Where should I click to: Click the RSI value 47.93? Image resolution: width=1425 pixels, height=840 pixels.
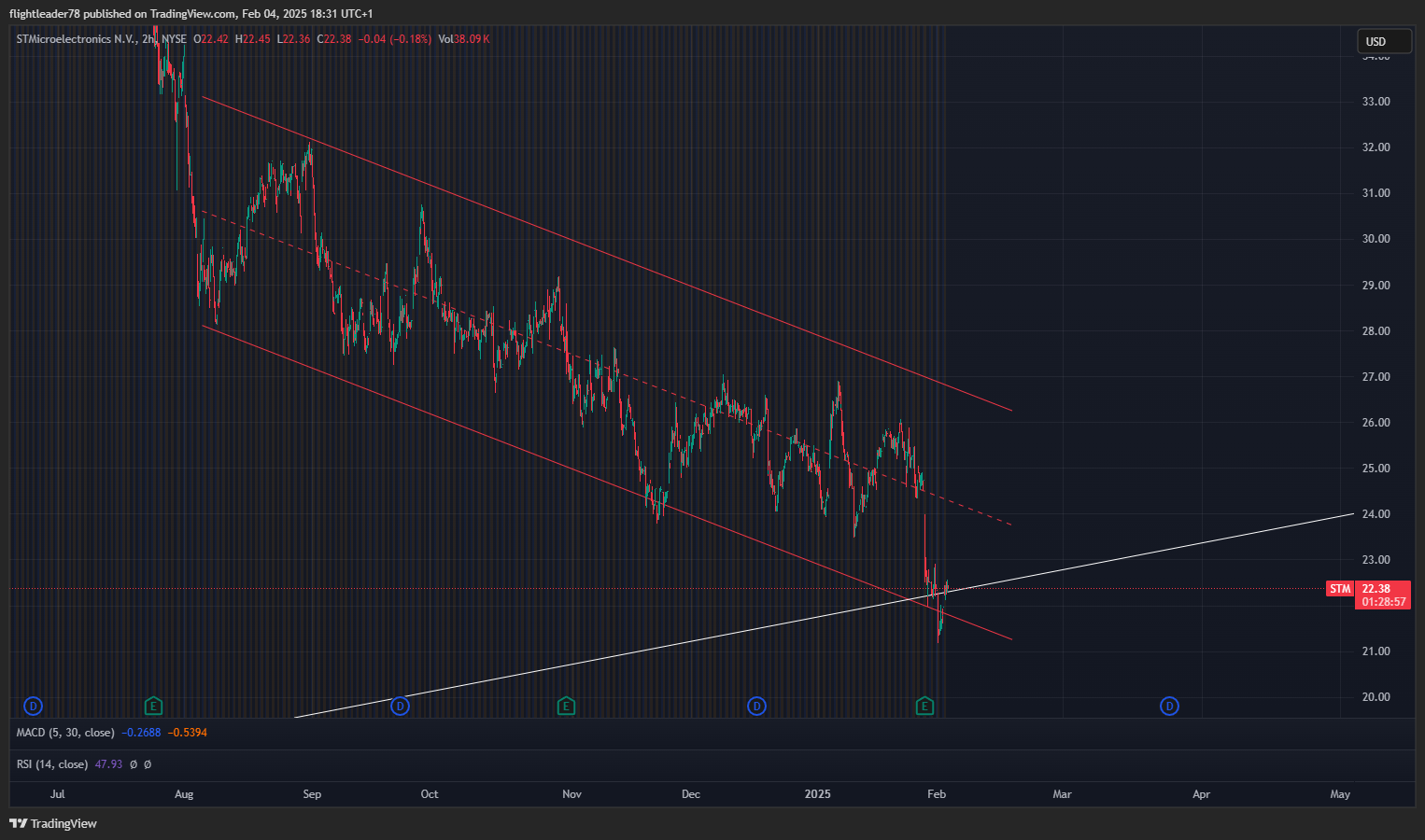click(108, 764)
